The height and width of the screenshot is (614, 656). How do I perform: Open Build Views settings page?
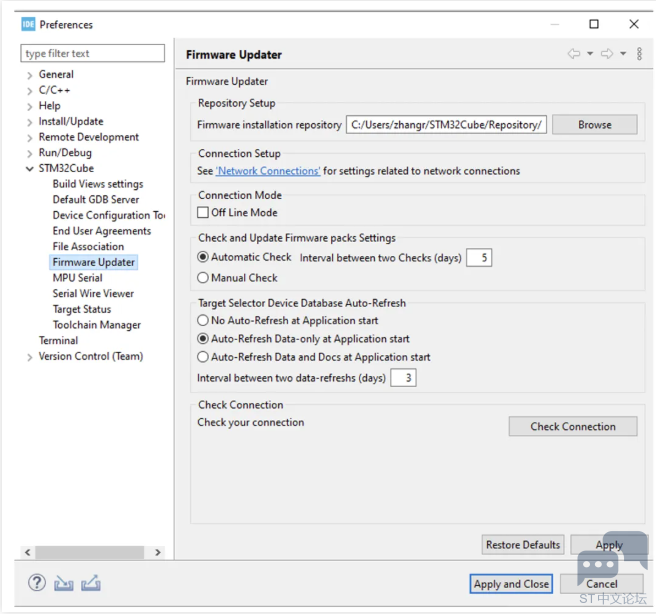(x=98, y=184)
